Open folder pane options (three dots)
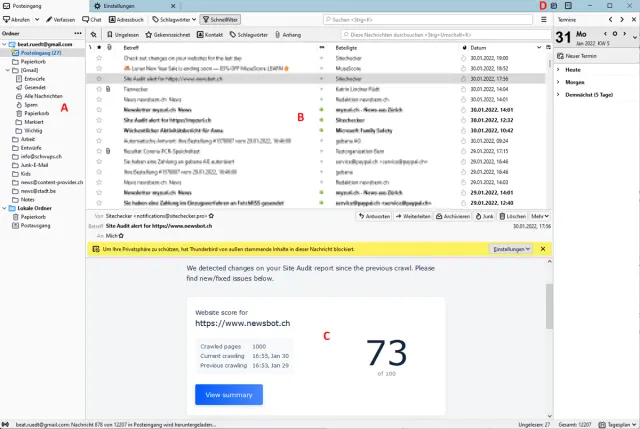 tap(78, 33)
